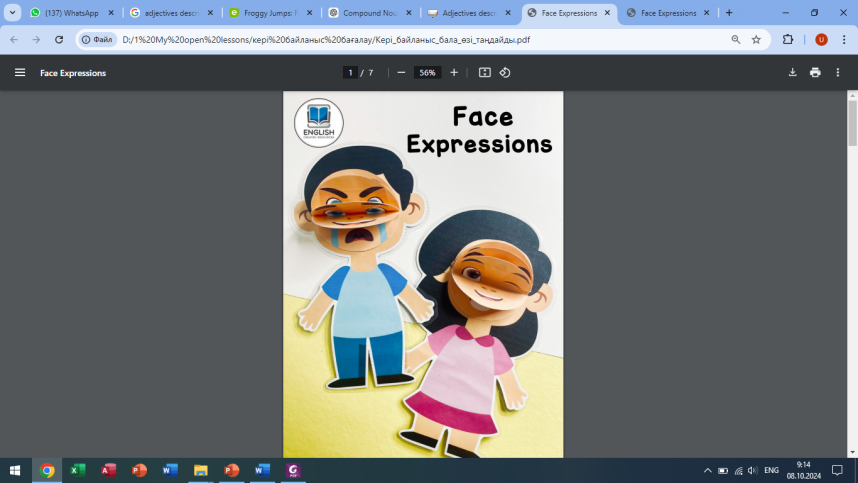Switch the ENG input language indicator
This screenshot has height=483, width=858.
772,470
